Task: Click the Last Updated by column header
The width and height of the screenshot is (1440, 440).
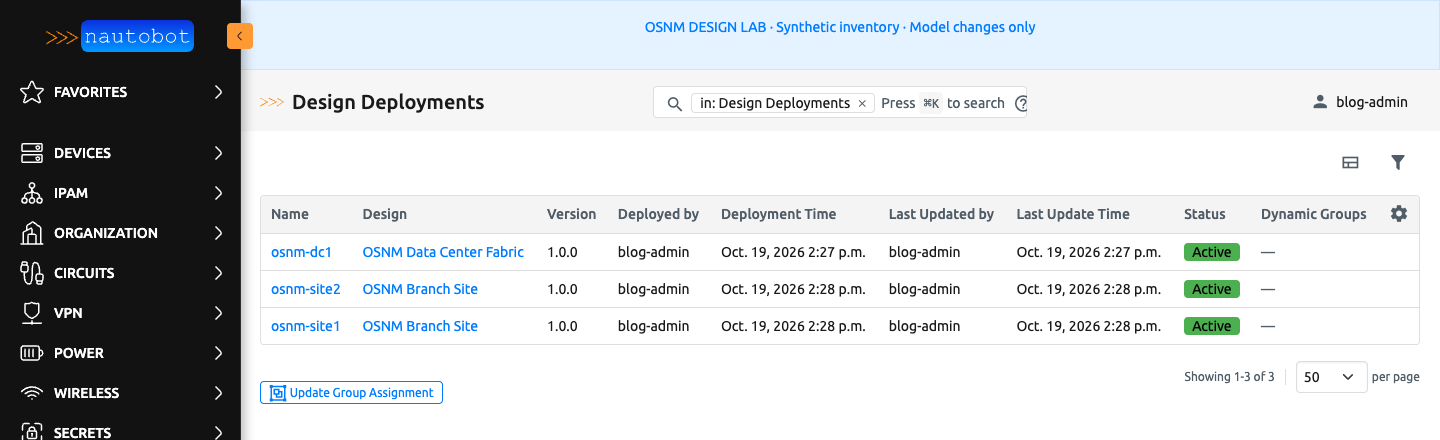Action: (941, 214)
